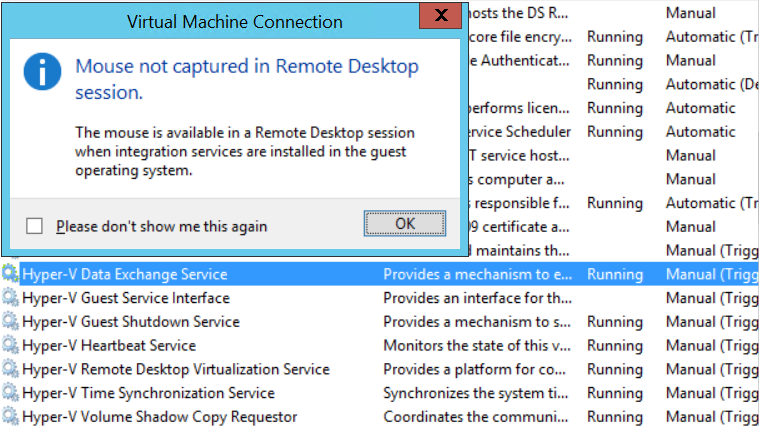This screenshot has height=426, width=759.
Task: Click gear icon of Hyper-V Guest Service Interface
Action: coord(10,298)
